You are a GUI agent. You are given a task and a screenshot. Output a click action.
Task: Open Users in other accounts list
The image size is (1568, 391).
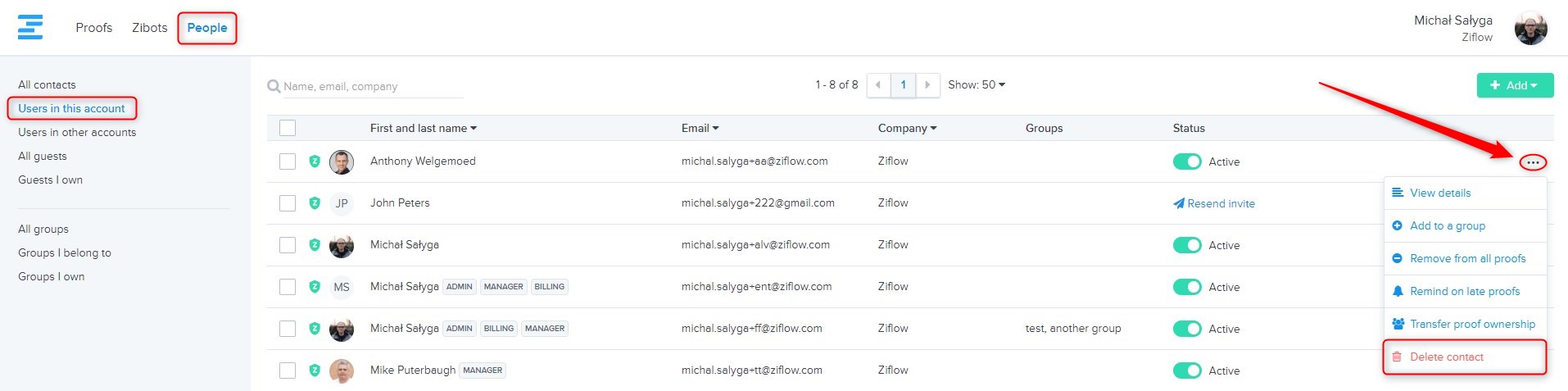coord(77,133)
